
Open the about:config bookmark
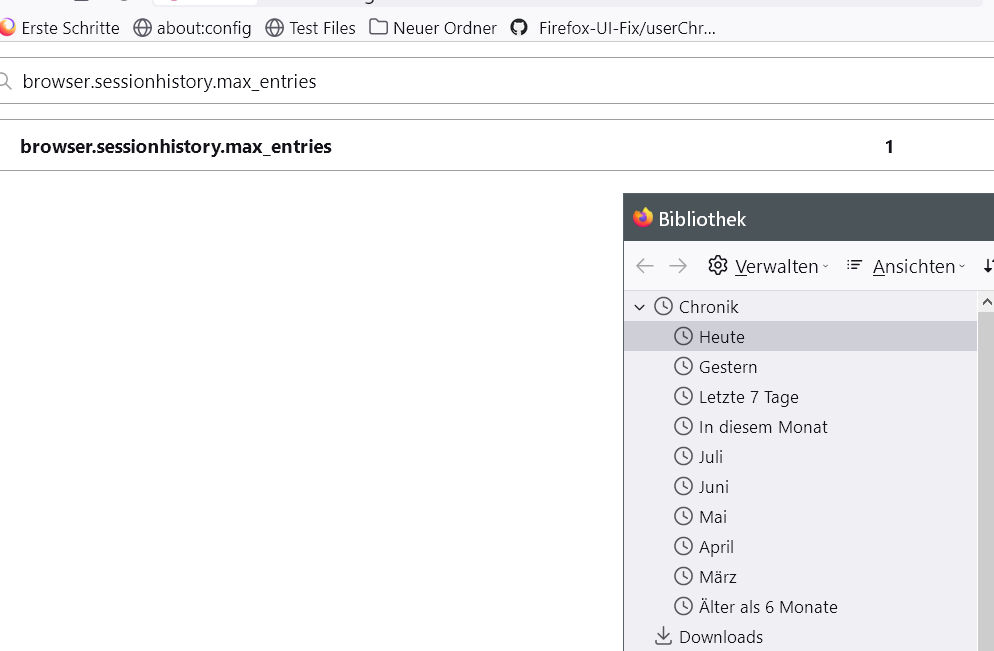tap(203, 28)
